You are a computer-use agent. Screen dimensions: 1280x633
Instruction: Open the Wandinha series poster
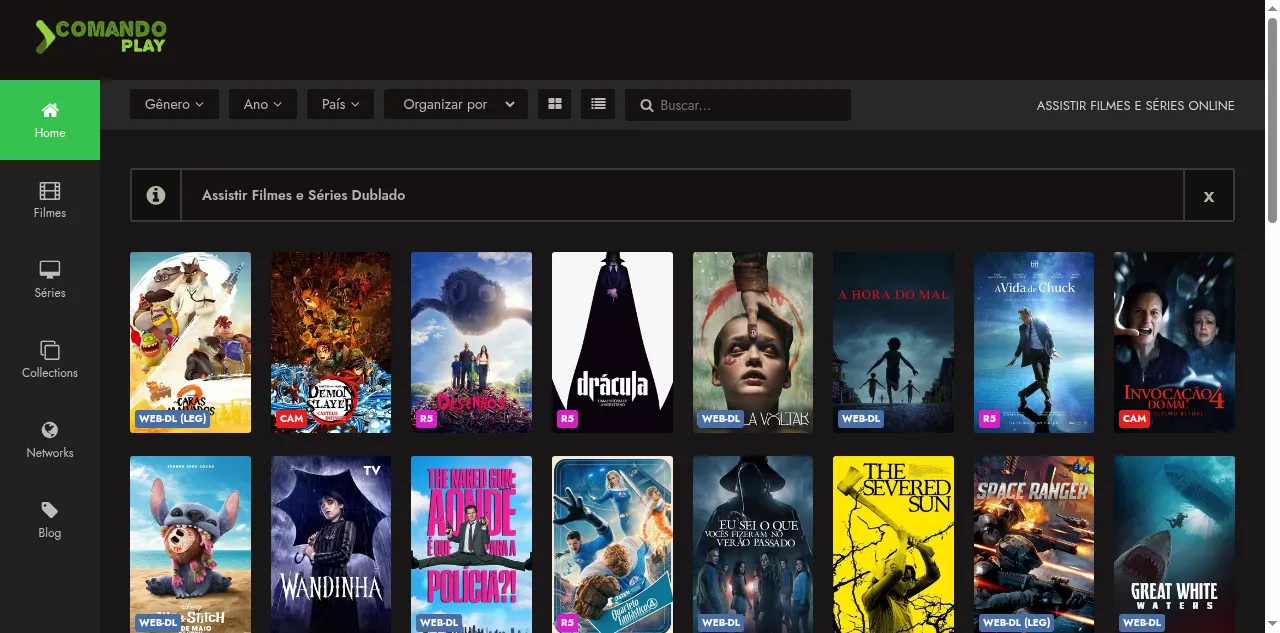pos(331,544)
